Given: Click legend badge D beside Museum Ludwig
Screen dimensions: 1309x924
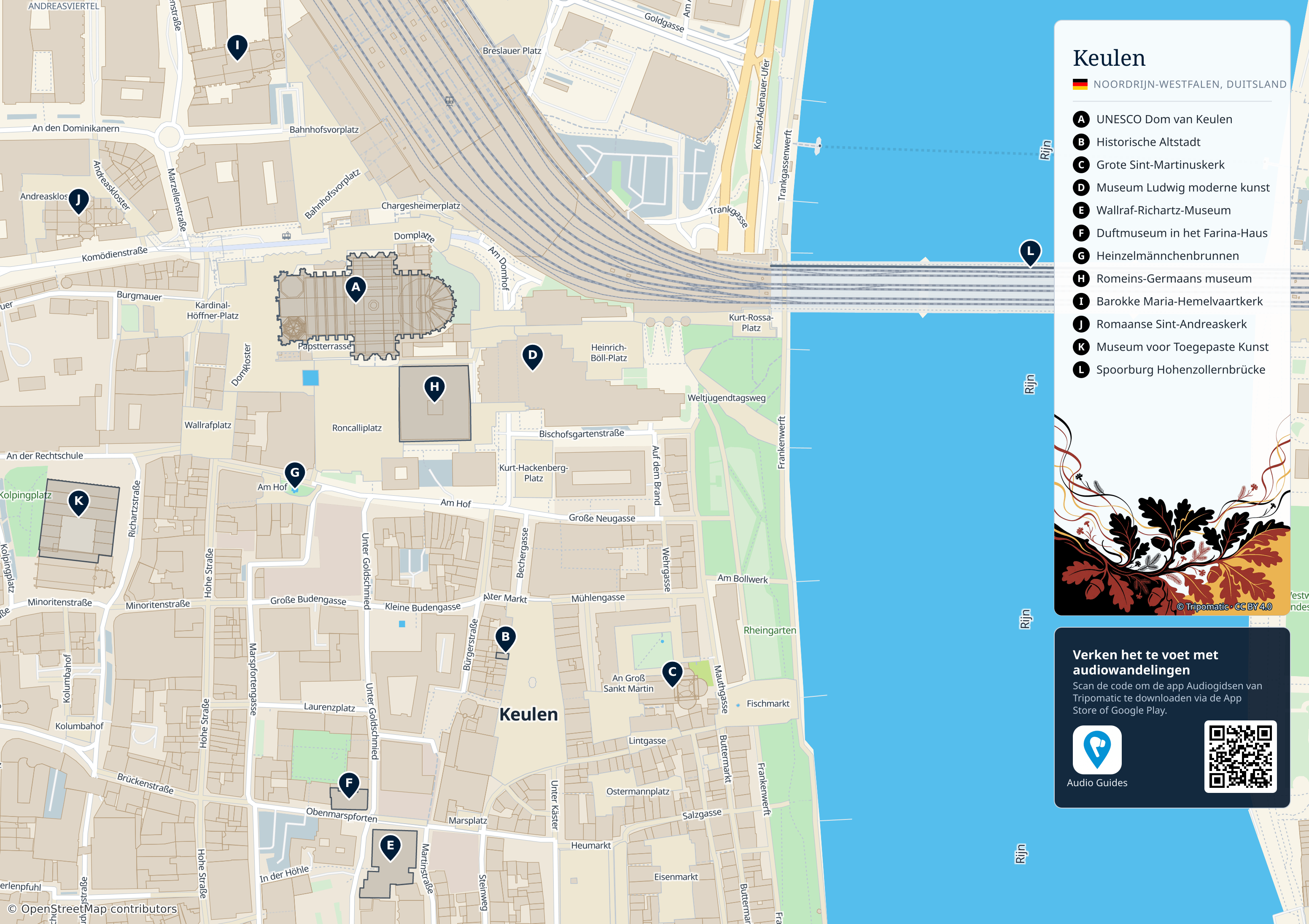Looking at the screenshot, I should tap(1081, 188).
